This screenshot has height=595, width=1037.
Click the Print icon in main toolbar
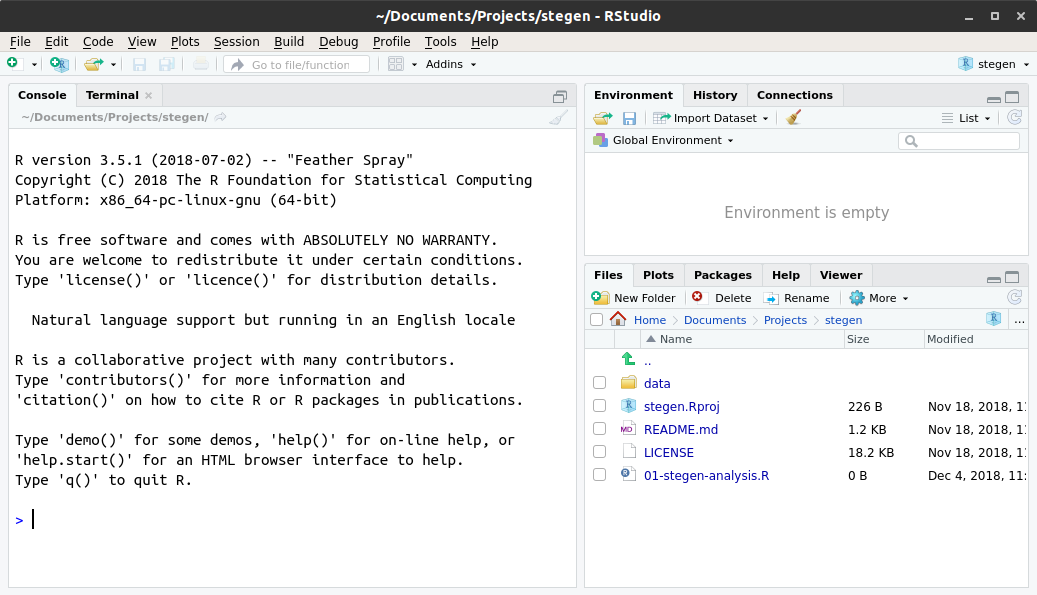tap(200, 64)
